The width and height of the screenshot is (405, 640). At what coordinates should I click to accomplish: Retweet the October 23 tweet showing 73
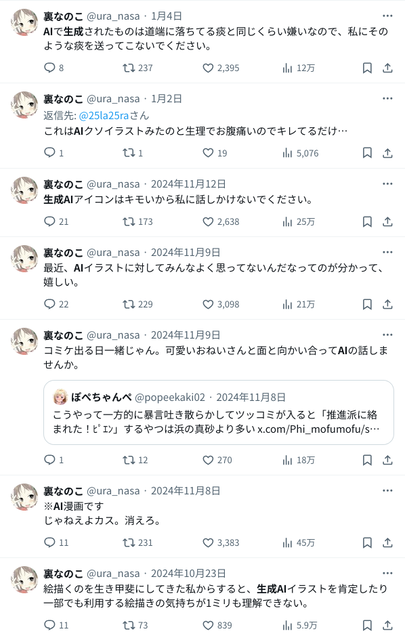coord(136,625)
